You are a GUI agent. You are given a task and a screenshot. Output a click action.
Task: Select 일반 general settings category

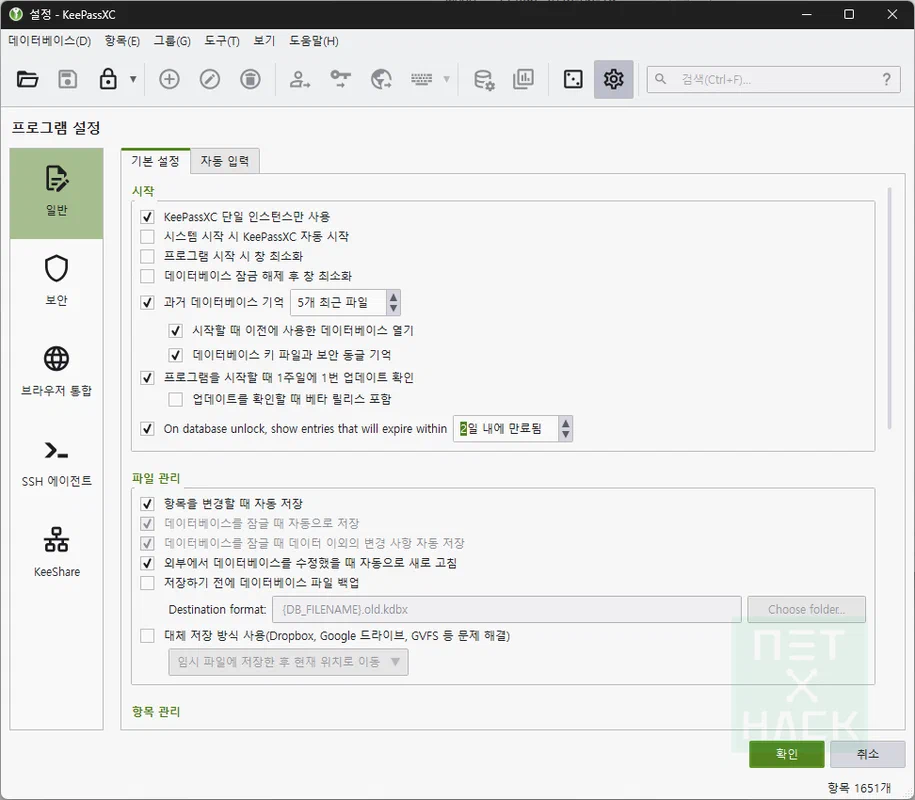pos(57,193)
